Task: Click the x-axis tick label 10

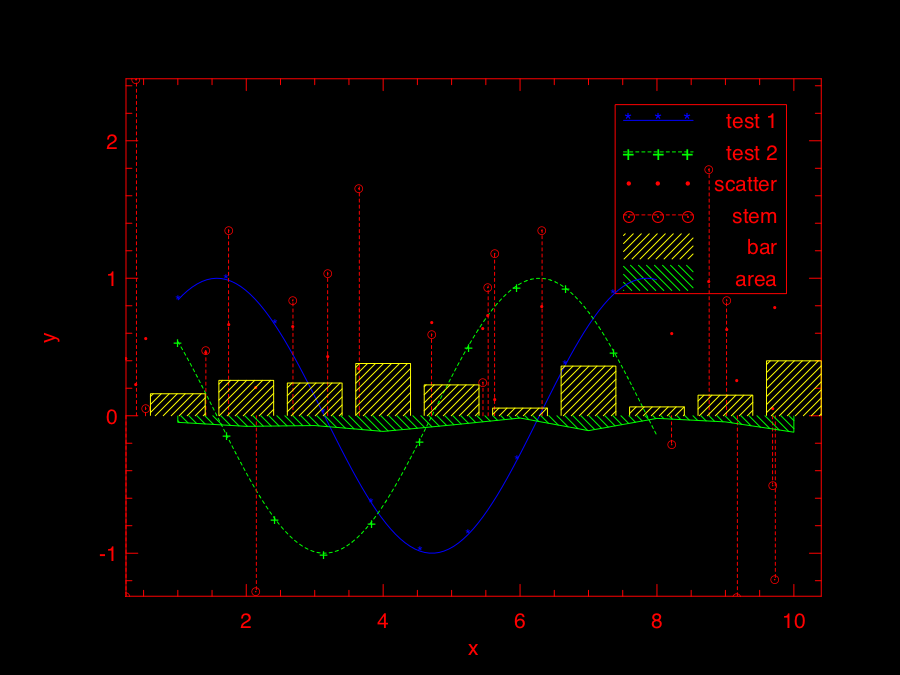Action: pyautogui.click(x=793, y=621)
